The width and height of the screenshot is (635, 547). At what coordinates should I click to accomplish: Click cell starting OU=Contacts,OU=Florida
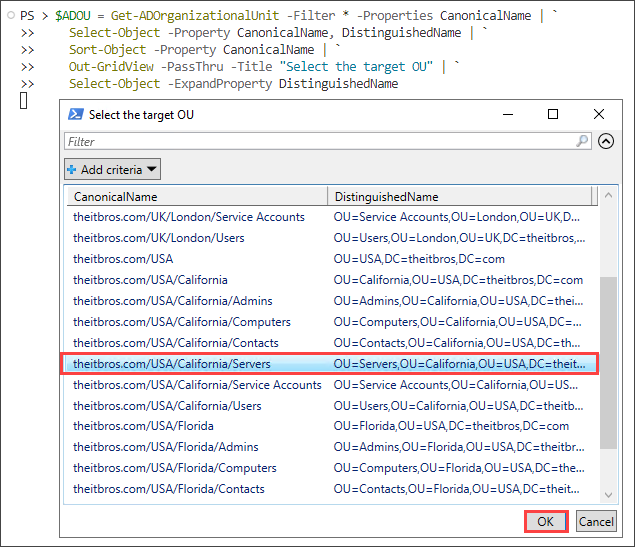pyautogui.click(x=456, y=490)
